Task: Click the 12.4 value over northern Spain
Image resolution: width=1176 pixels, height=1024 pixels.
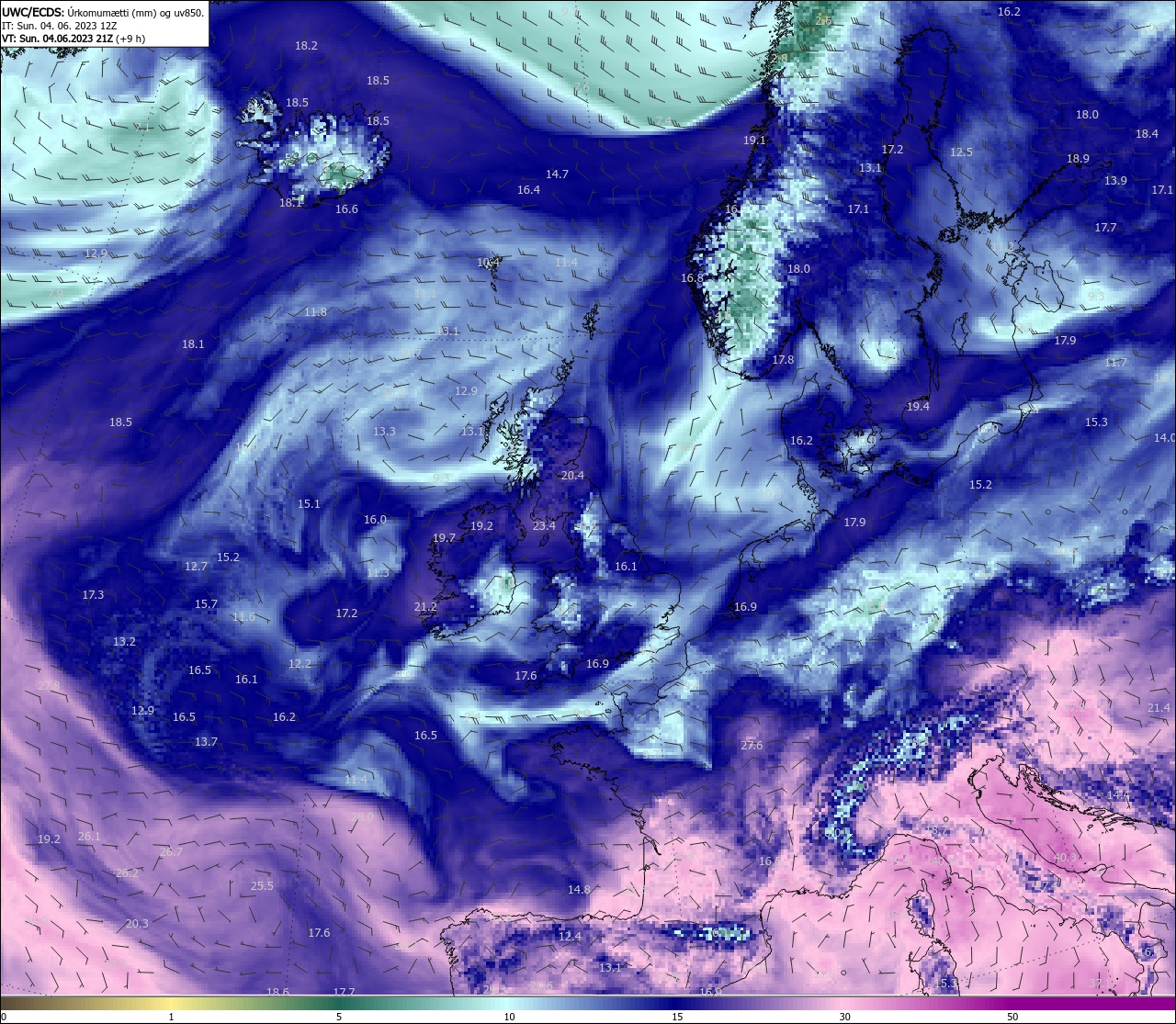Action: [x=570, y=937]
